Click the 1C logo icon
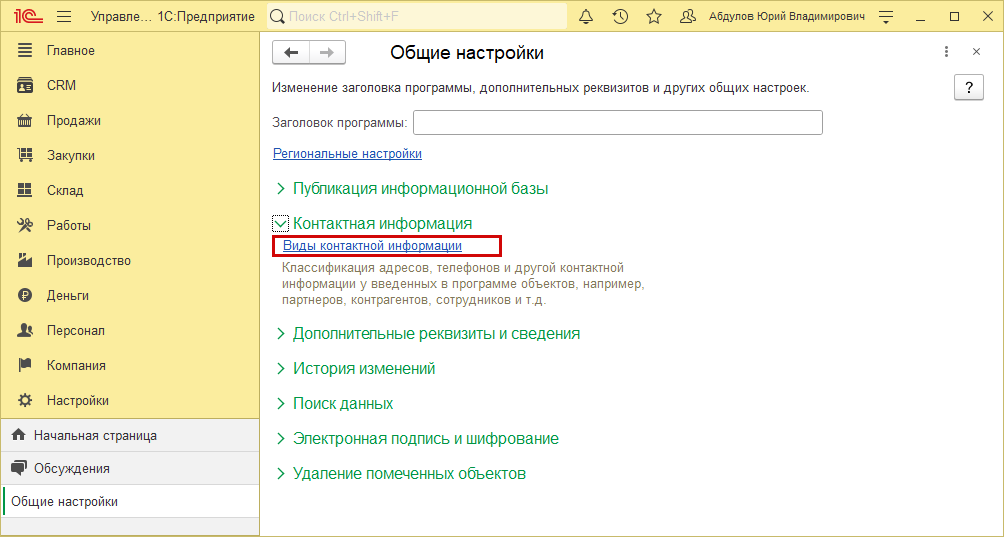Screen dimensions: 1004x537 point(26,16)
